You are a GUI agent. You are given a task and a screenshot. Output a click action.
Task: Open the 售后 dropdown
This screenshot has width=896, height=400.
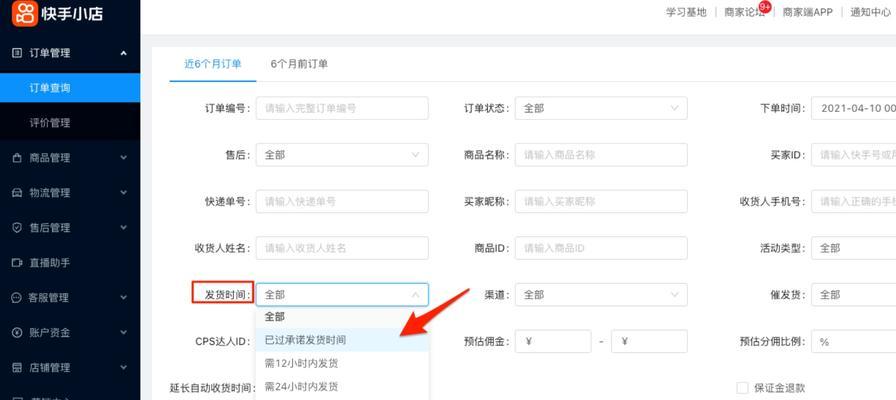pyautogui.click(x=342, y=155)
